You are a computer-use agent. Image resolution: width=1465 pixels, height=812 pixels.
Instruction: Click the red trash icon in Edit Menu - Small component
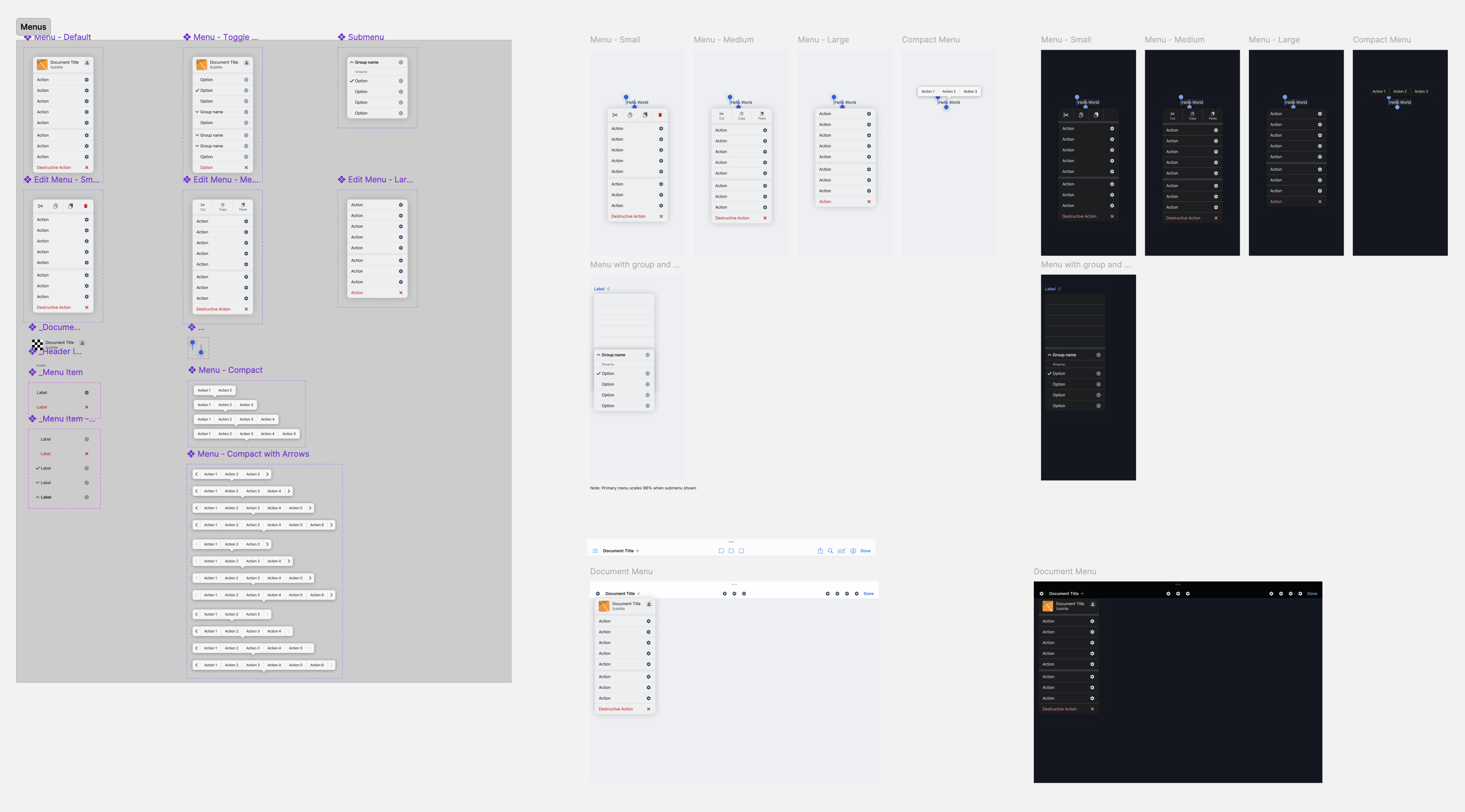pos(86,206)
